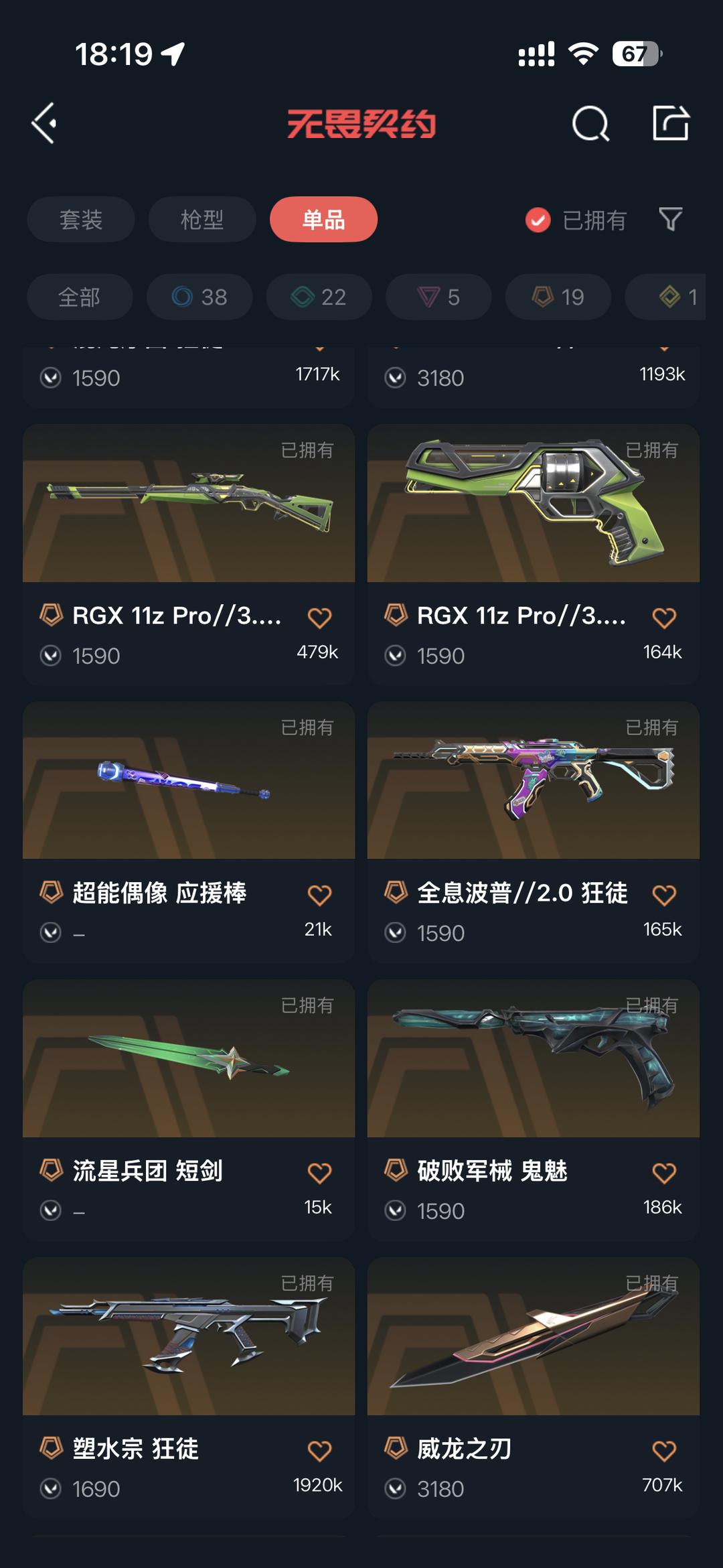Tap heart on 全息波普//2.0 狂徒

[664, 895]
